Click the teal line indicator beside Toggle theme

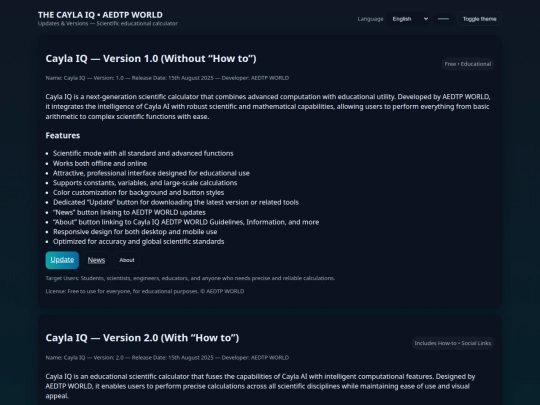pos(443,19)
